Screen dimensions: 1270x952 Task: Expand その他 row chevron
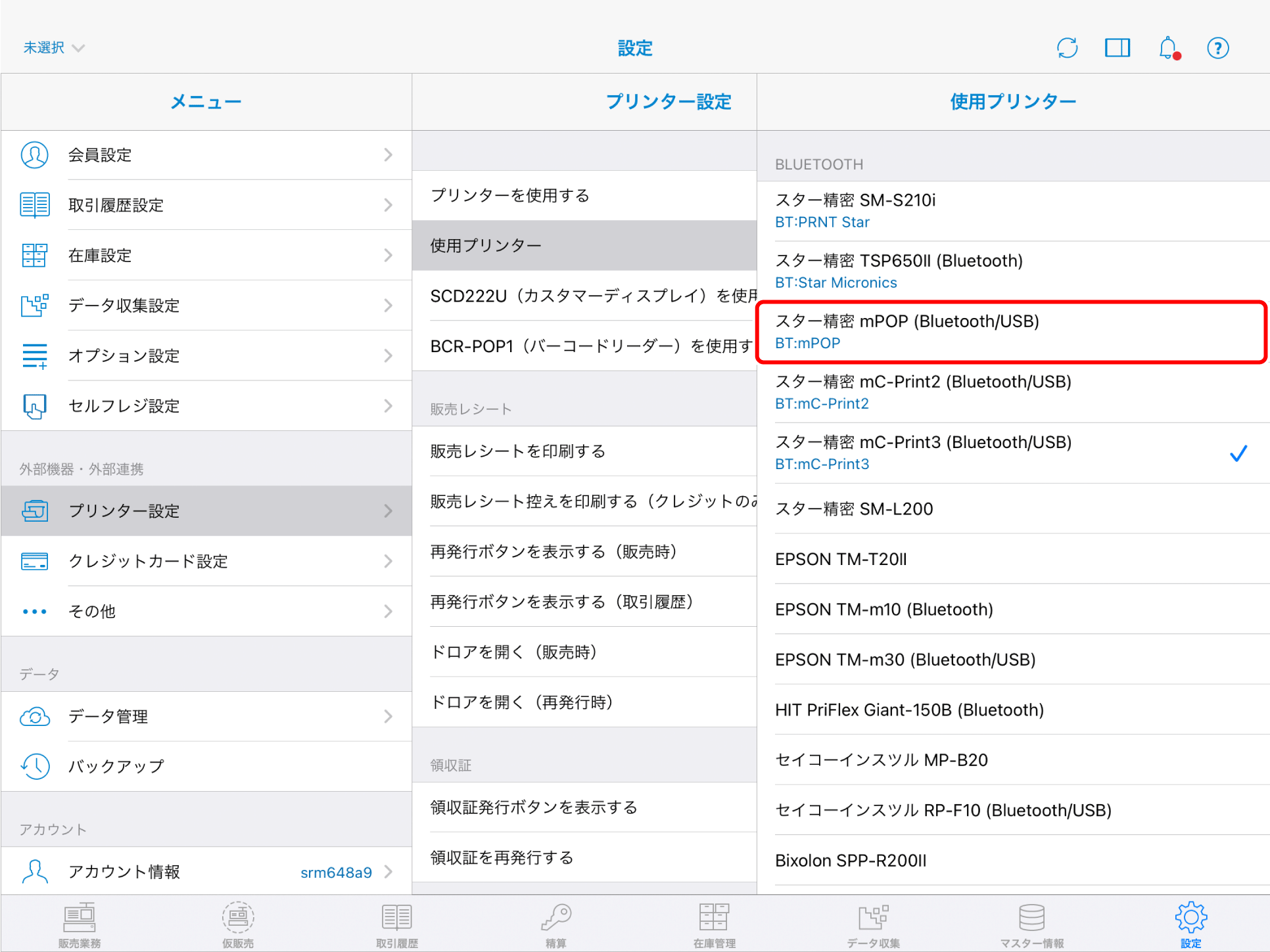point(388,612)
